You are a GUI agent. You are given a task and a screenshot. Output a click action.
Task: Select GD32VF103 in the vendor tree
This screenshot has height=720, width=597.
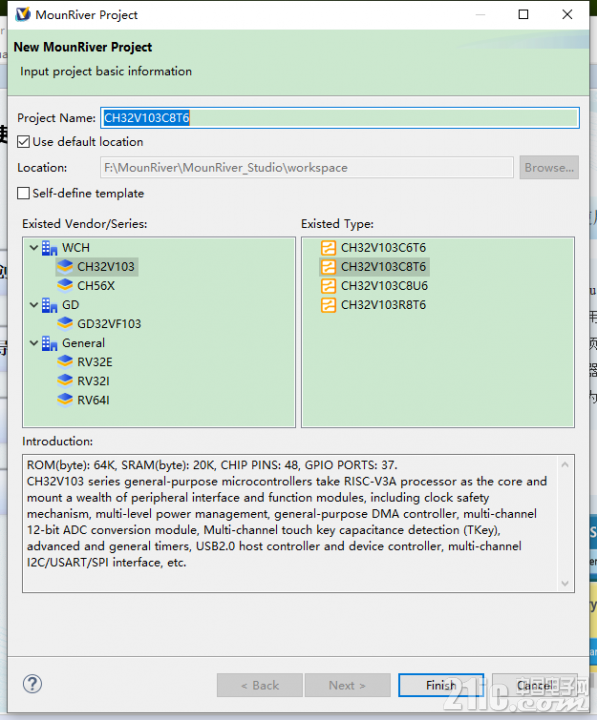pyautogui.click(x=109, y=324)
